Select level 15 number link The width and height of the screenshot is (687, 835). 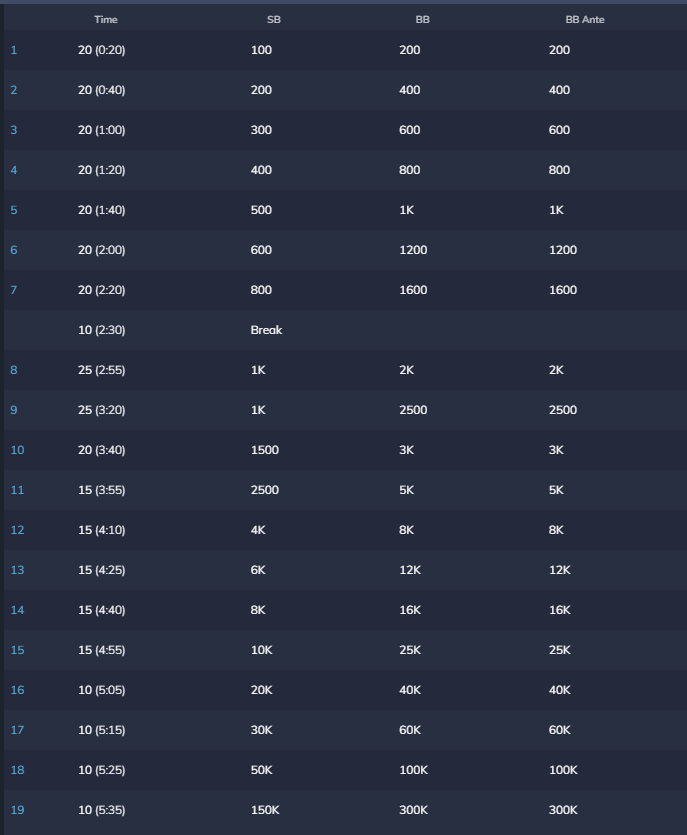17,650
